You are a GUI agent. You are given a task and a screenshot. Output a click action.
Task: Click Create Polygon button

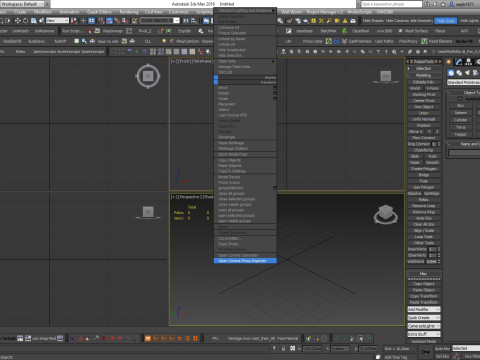point(424,169)
